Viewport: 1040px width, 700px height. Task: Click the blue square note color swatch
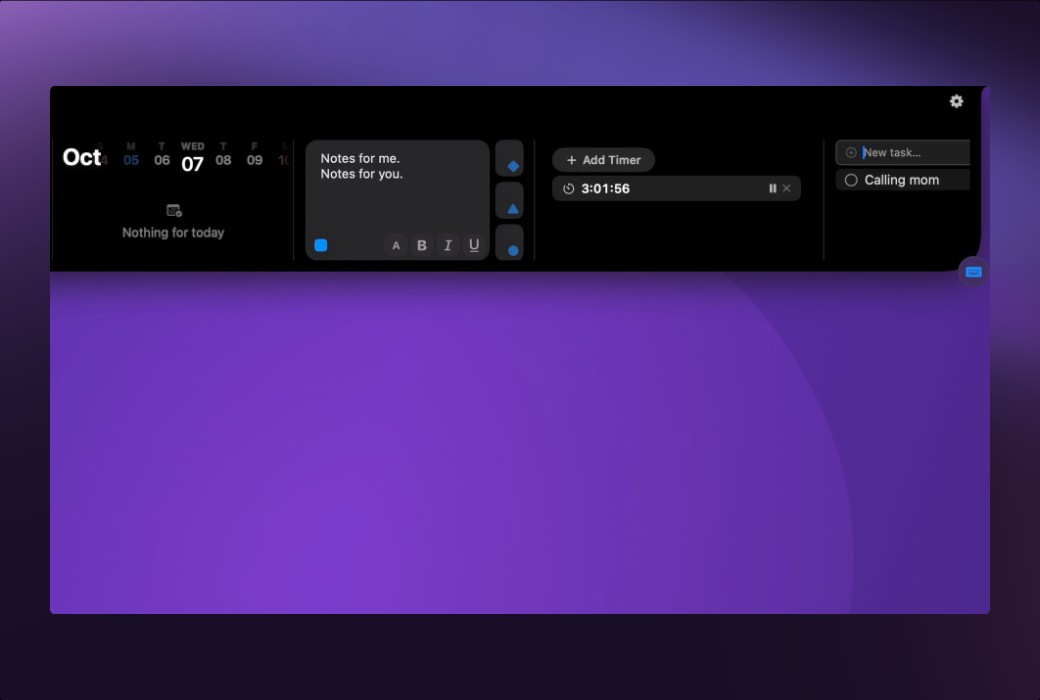coord(321,245)
